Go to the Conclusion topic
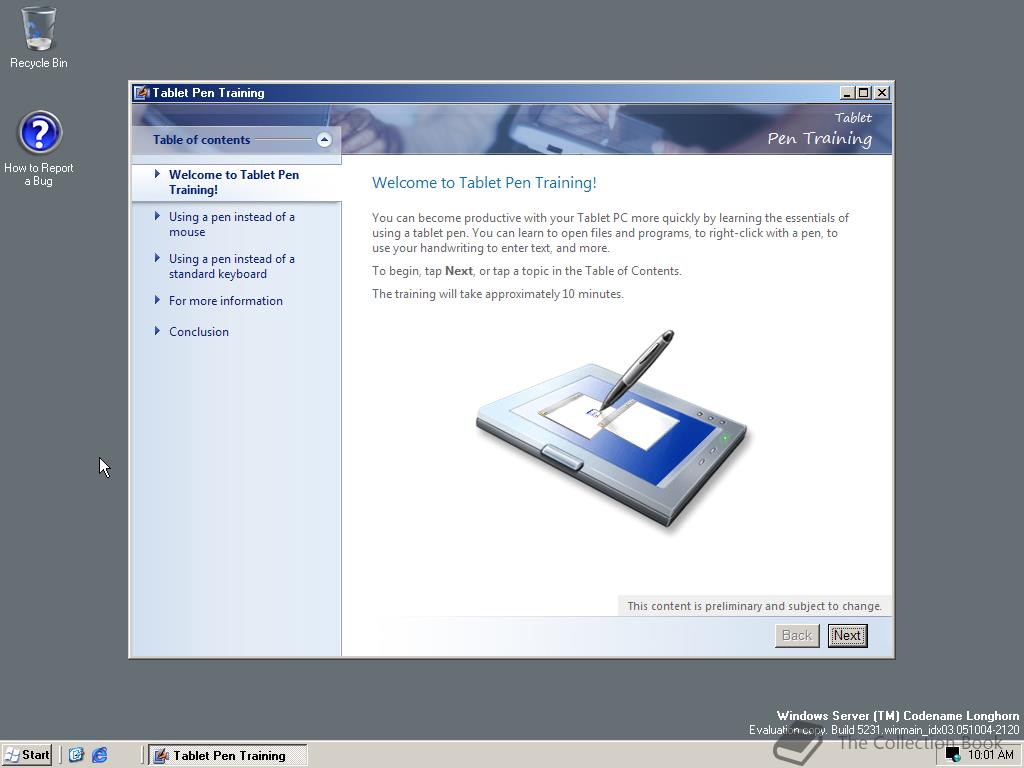1024x768 pixels. (x=199, y=332)
